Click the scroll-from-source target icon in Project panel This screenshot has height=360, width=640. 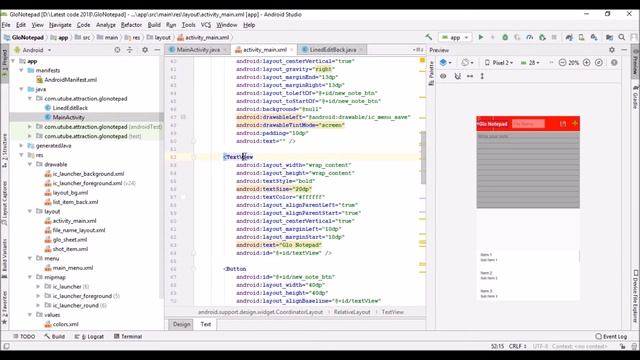pos(117,50)
